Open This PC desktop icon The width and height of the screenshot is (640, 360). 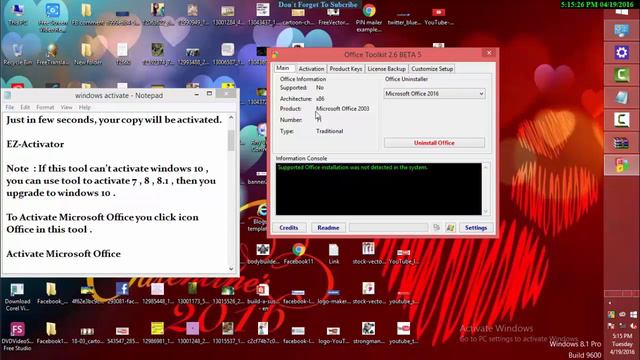click(18, 14)
